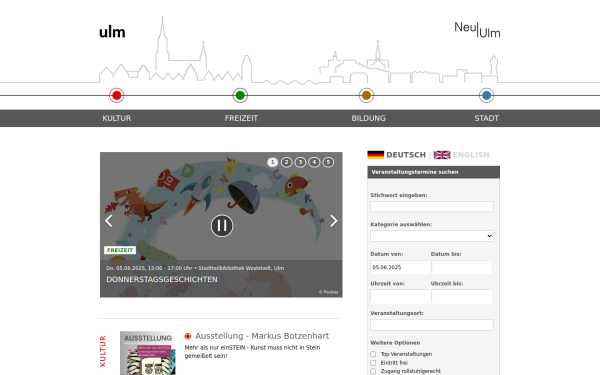Go to next slide using right arrow
600x375 pixels.
point(334,221)
